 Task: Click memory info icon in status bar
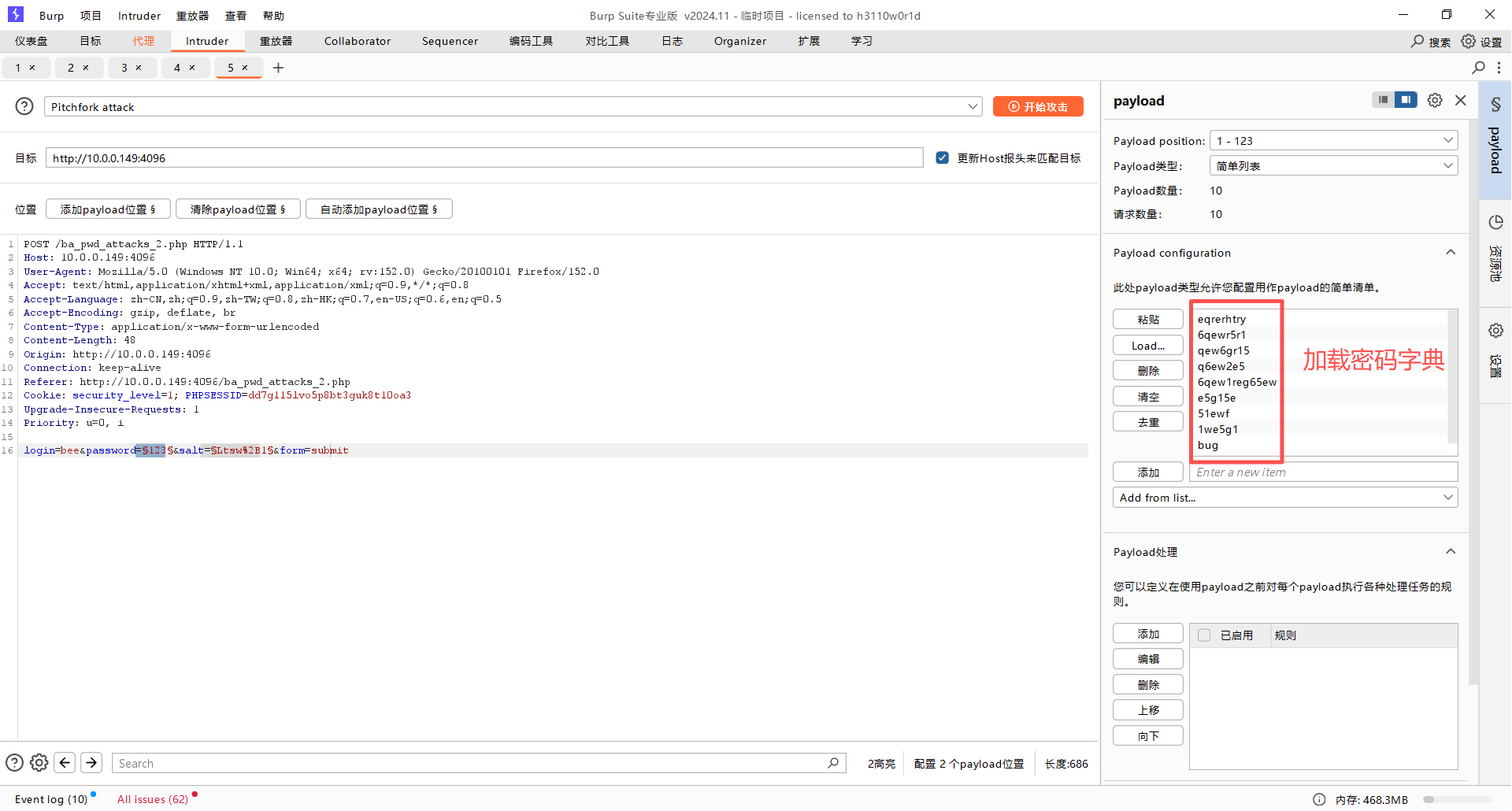(1319, 799)
